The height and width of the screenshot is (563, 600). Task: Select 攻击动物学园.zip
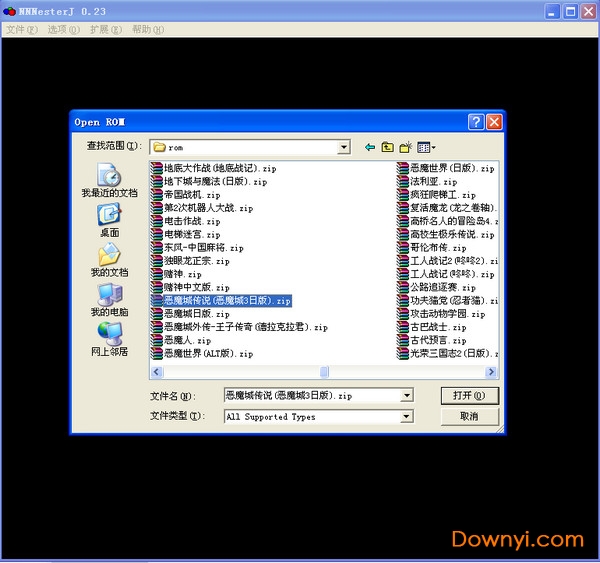(x=441, y=314)
